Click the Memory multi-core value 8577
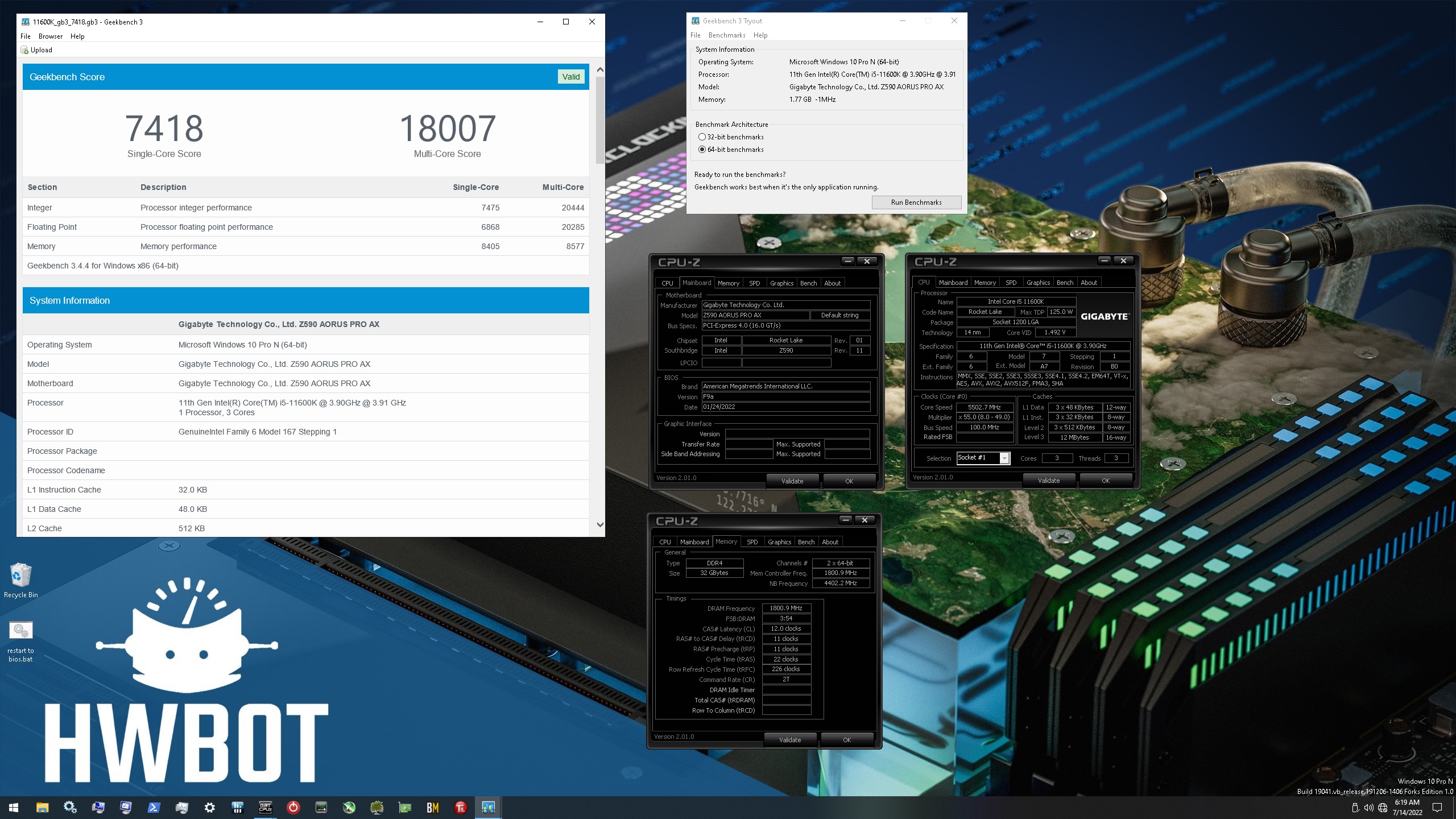The width and height of the screenshot is (1456, 819). click(x=575, y=246)
